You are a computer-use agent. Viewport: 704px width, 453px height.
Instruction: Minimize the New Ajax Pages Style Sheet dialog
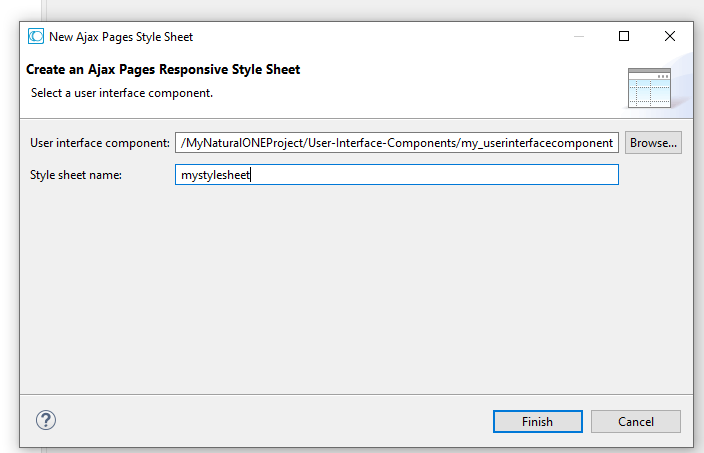[579, 36]
